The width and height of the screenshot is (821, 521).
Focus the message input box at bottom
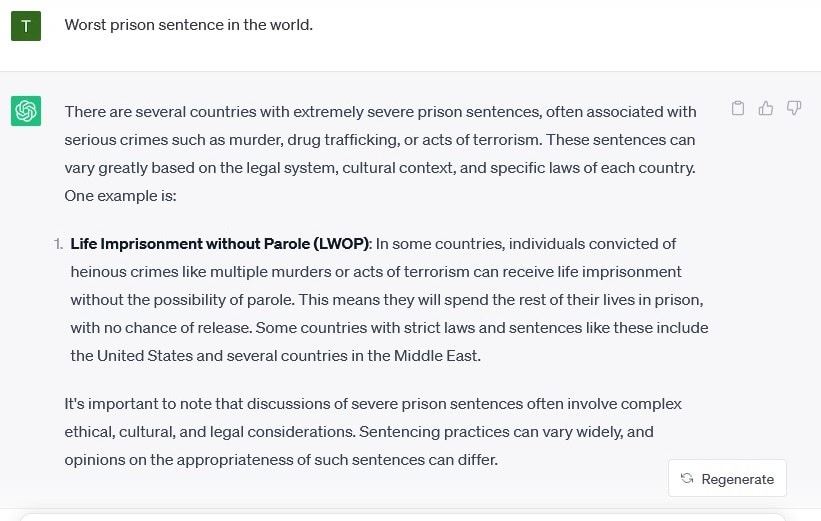click(403, 517)
